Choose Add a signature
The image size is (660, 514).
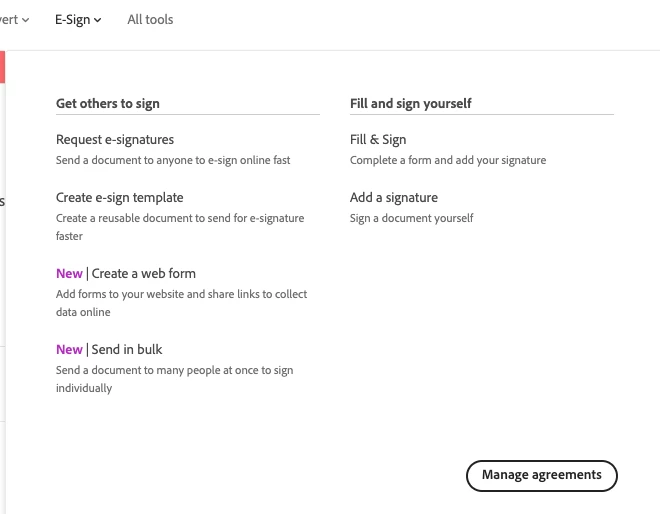click(394, 198)
